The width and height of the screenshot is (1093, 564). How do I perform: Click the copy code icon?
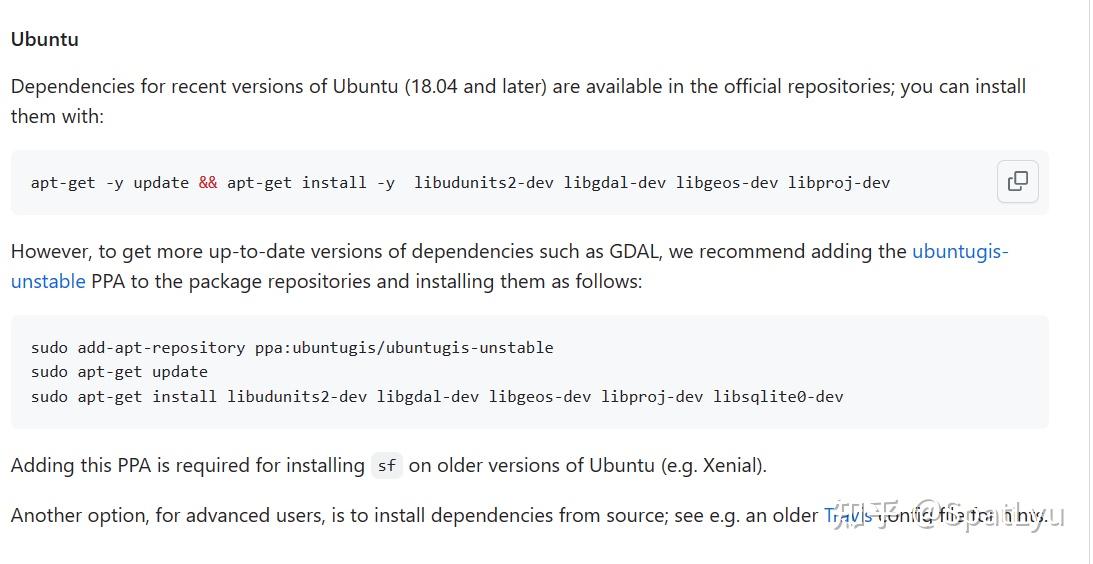click(1018, 181)
